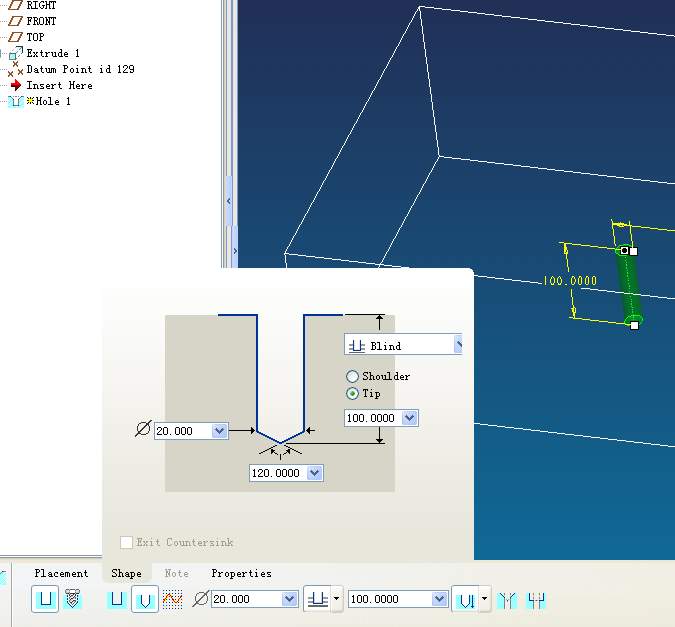Image resolution: width=675 pixels, height=627 pixels.
Task: Open the Blind depth type dropdown
Action: [x=458, y=344]
